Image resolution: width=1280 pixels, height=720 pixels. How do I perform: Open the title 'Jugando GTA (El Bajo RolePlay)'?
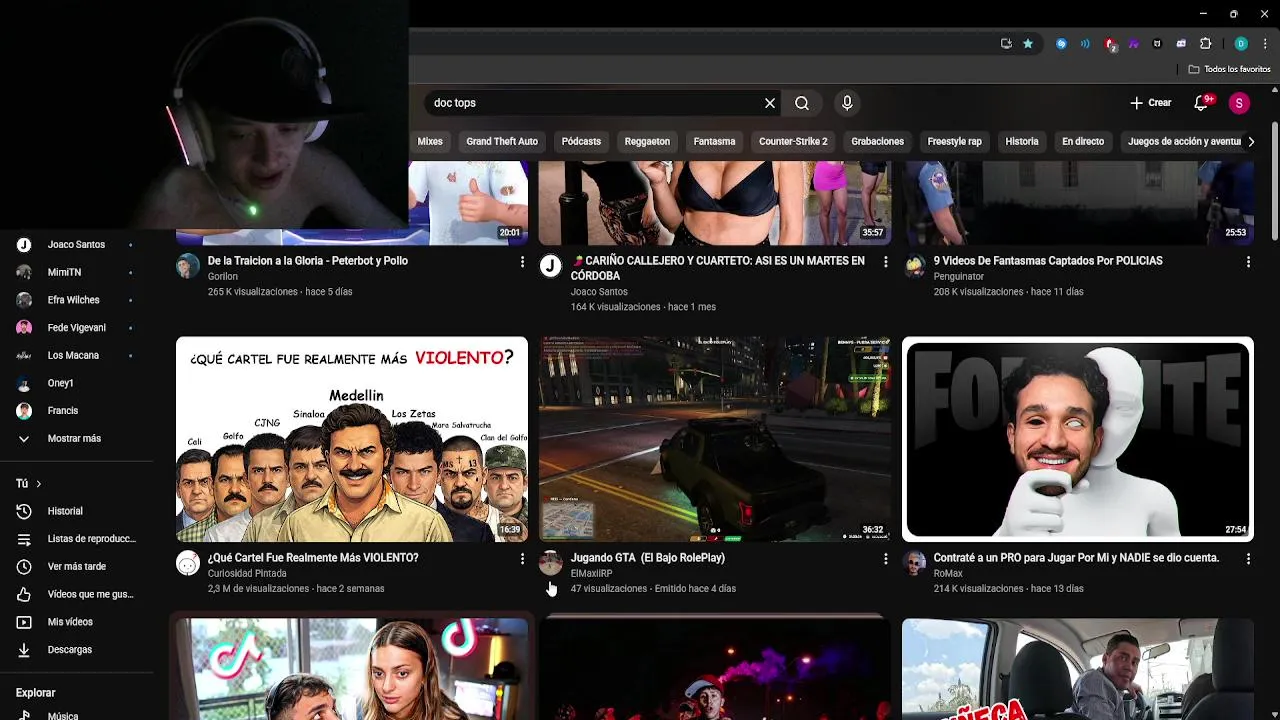tap(647, 558)
